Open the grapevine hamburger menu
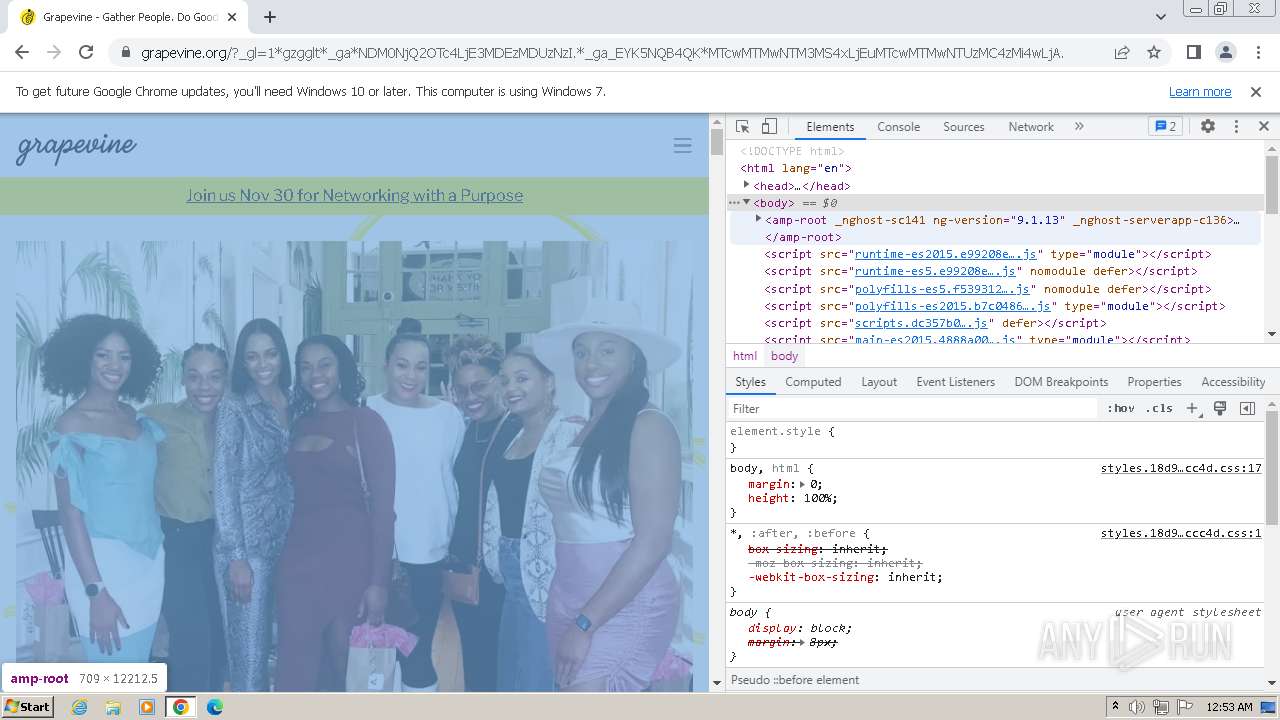Screen dimensions: 1280x720 pyautogui.click(x=682, y=146)
